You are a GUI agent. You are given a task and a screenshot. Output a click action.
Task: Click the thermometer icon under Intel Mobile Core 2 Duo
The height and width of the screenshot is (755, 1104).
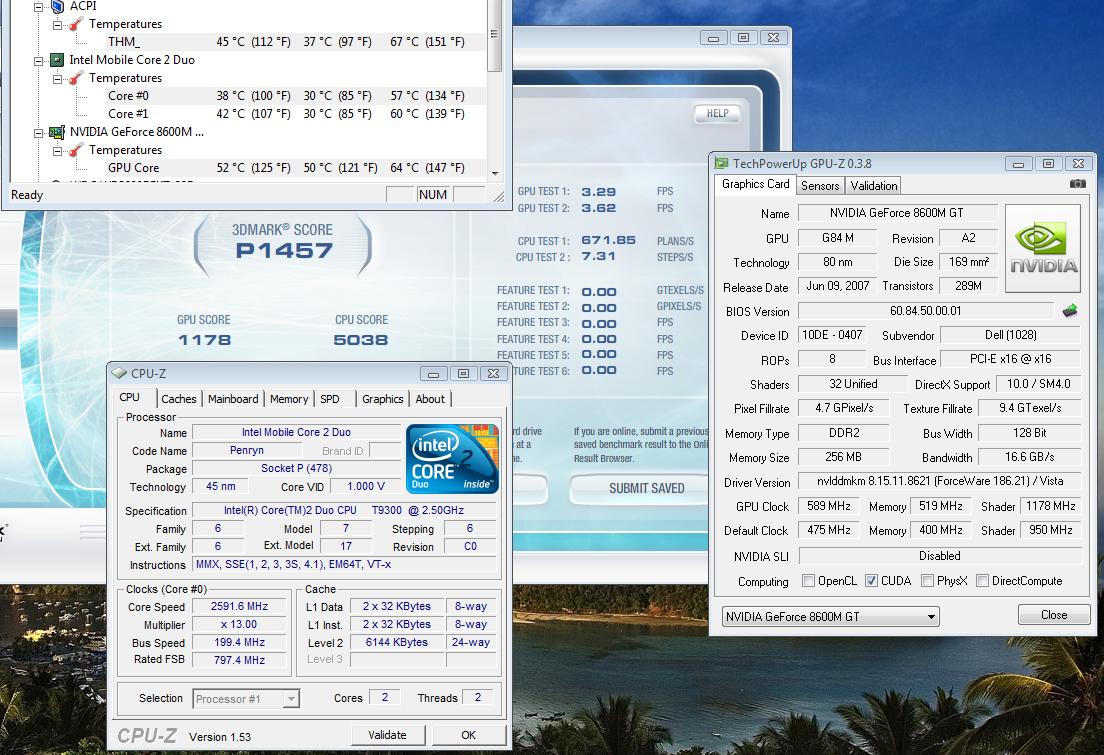[x=76, y=78]
